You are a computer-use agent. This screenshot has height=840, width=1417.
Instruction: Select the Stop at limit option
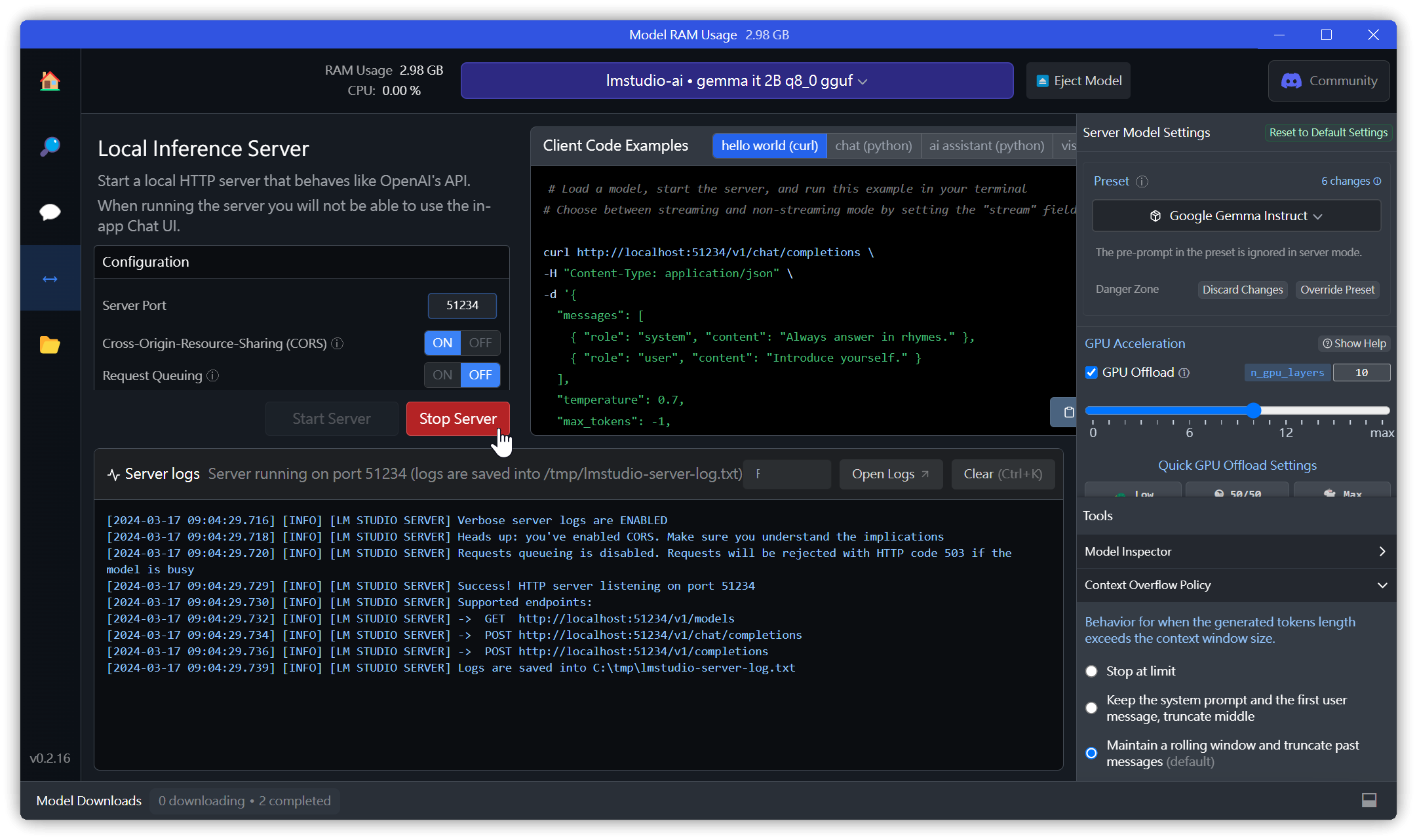coord(1091,671)
